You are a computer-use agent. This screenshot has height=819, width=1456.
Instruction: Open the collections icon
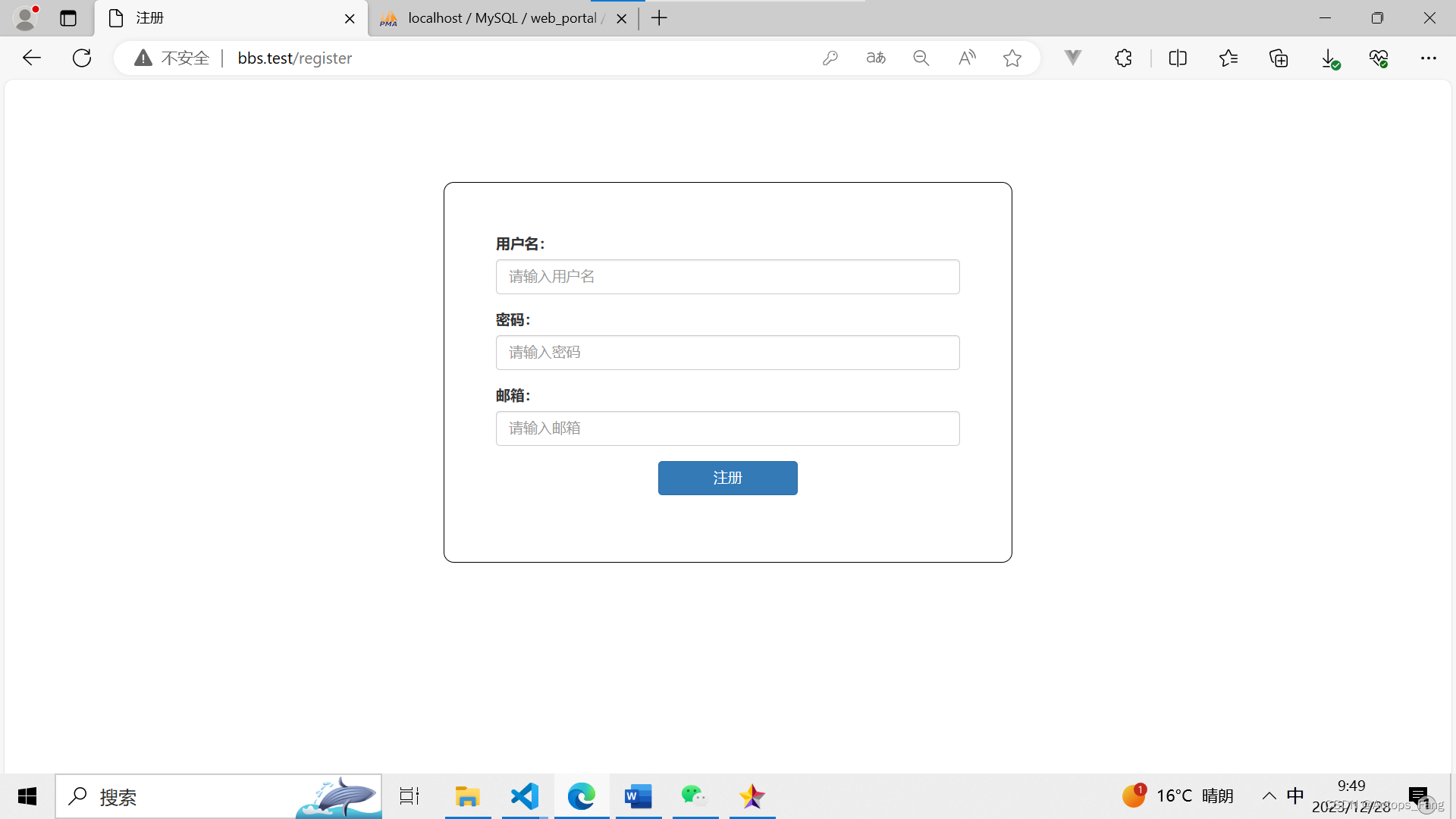click(1279, 58)
